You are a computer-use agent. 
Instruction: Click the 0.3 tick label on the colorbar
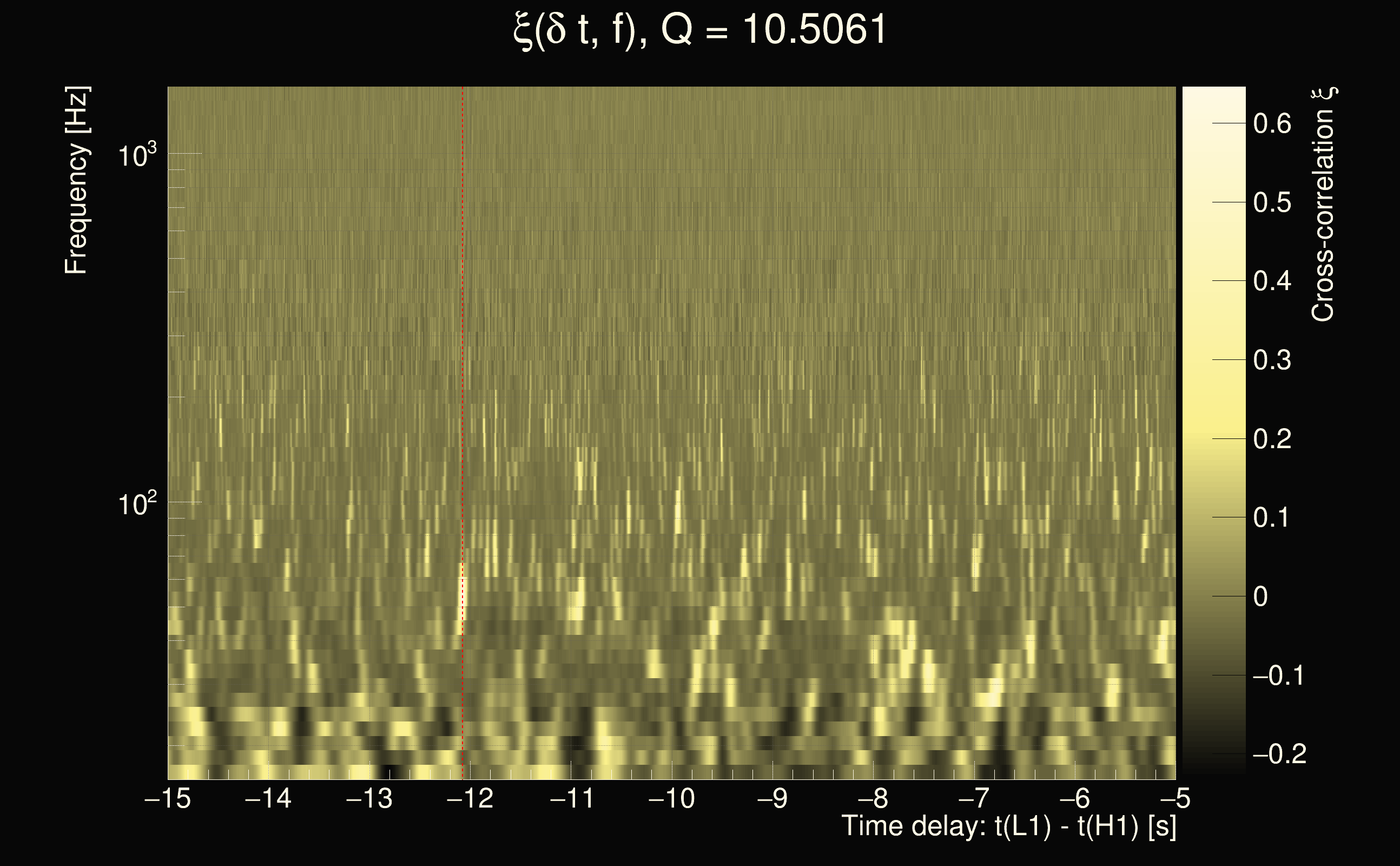click(1272, 360)
